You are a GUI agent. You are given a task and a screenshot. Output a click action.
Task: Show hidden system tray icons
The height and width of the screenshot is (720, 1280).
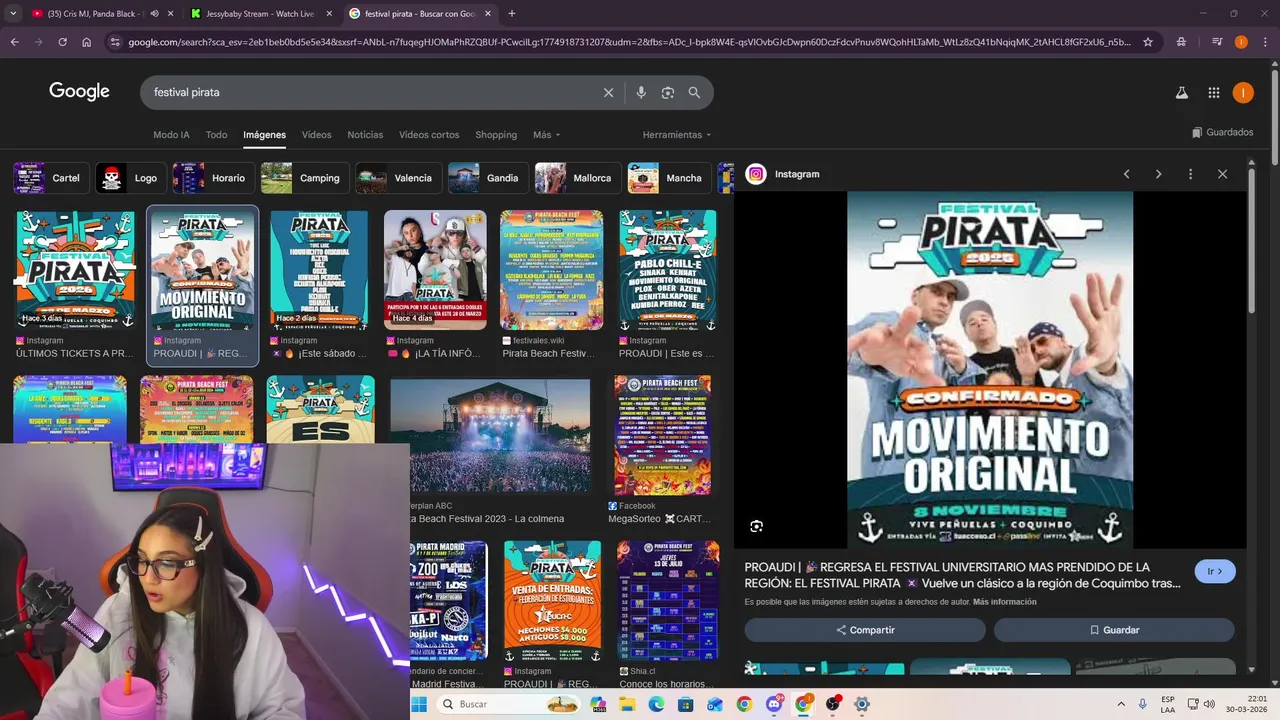point(1120,704)
